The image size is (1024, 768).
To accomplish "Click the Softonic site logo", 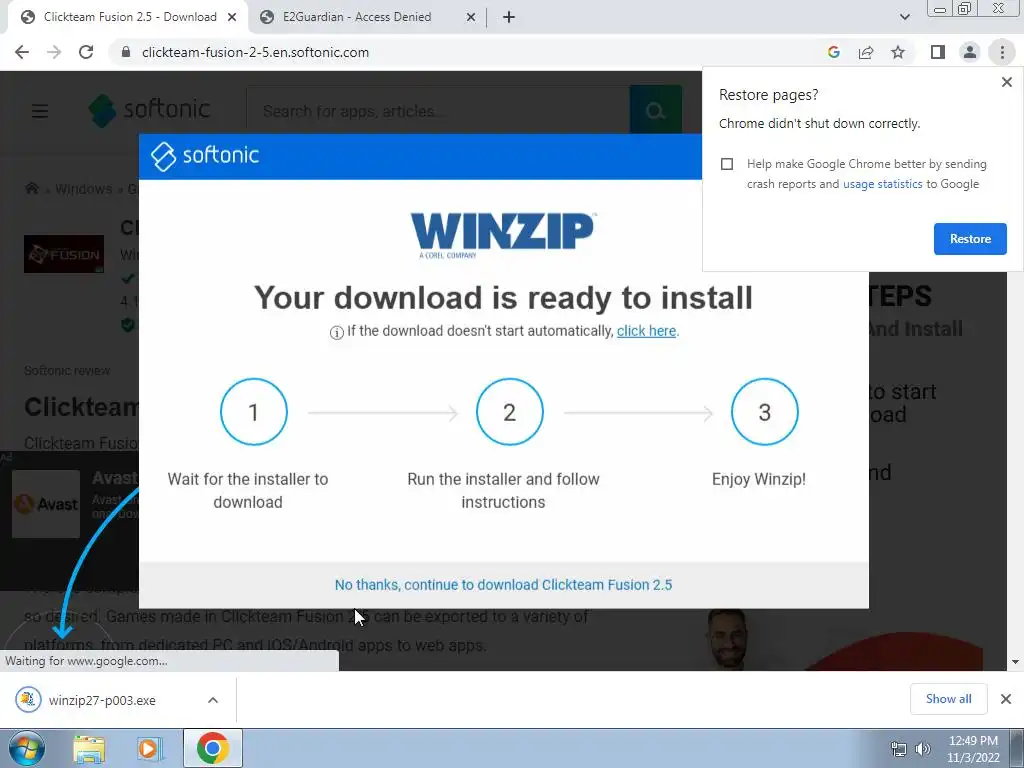I will (x=150, y=110).
